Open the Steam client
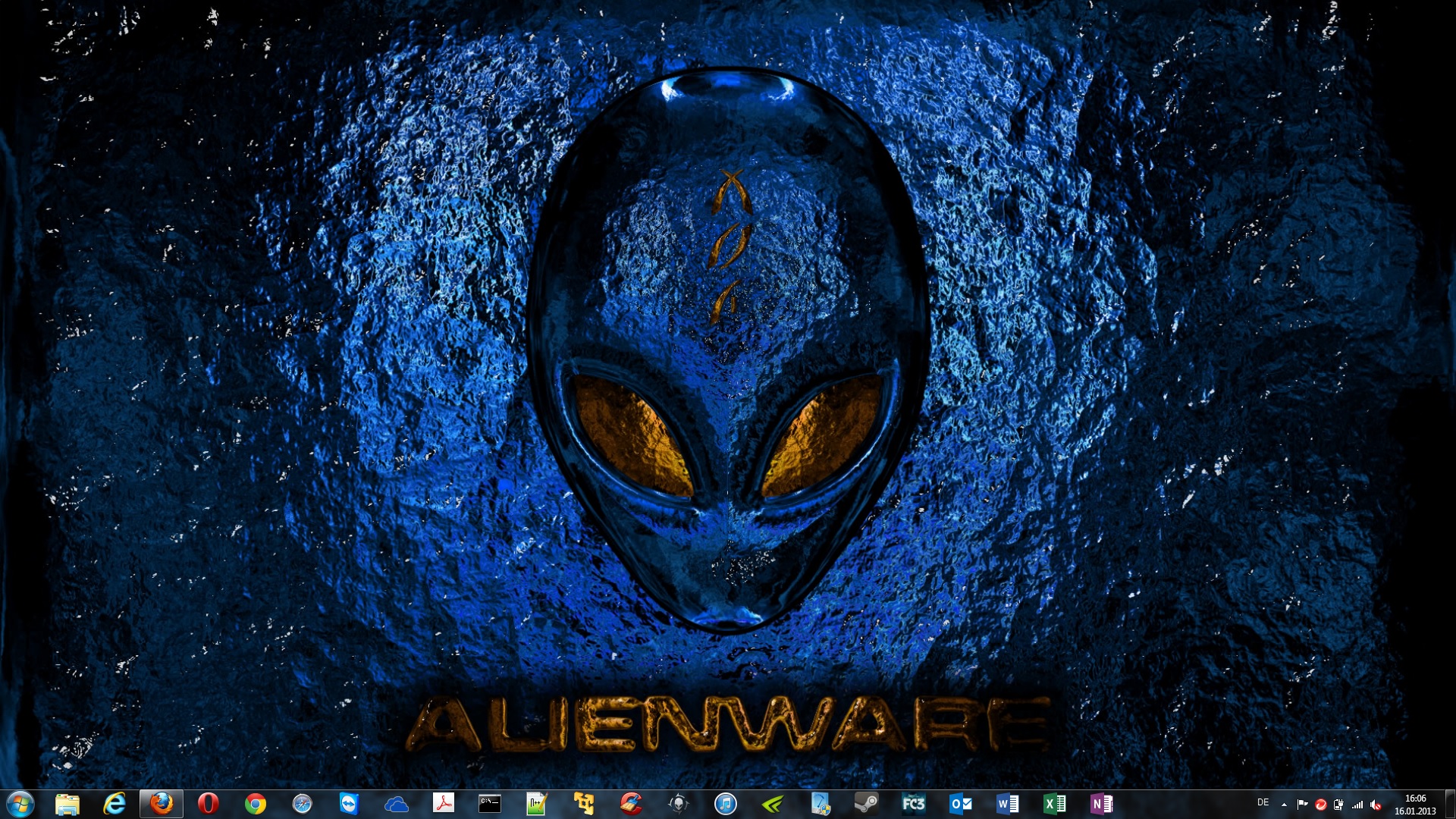1456x819 pixels. (866, 804)
